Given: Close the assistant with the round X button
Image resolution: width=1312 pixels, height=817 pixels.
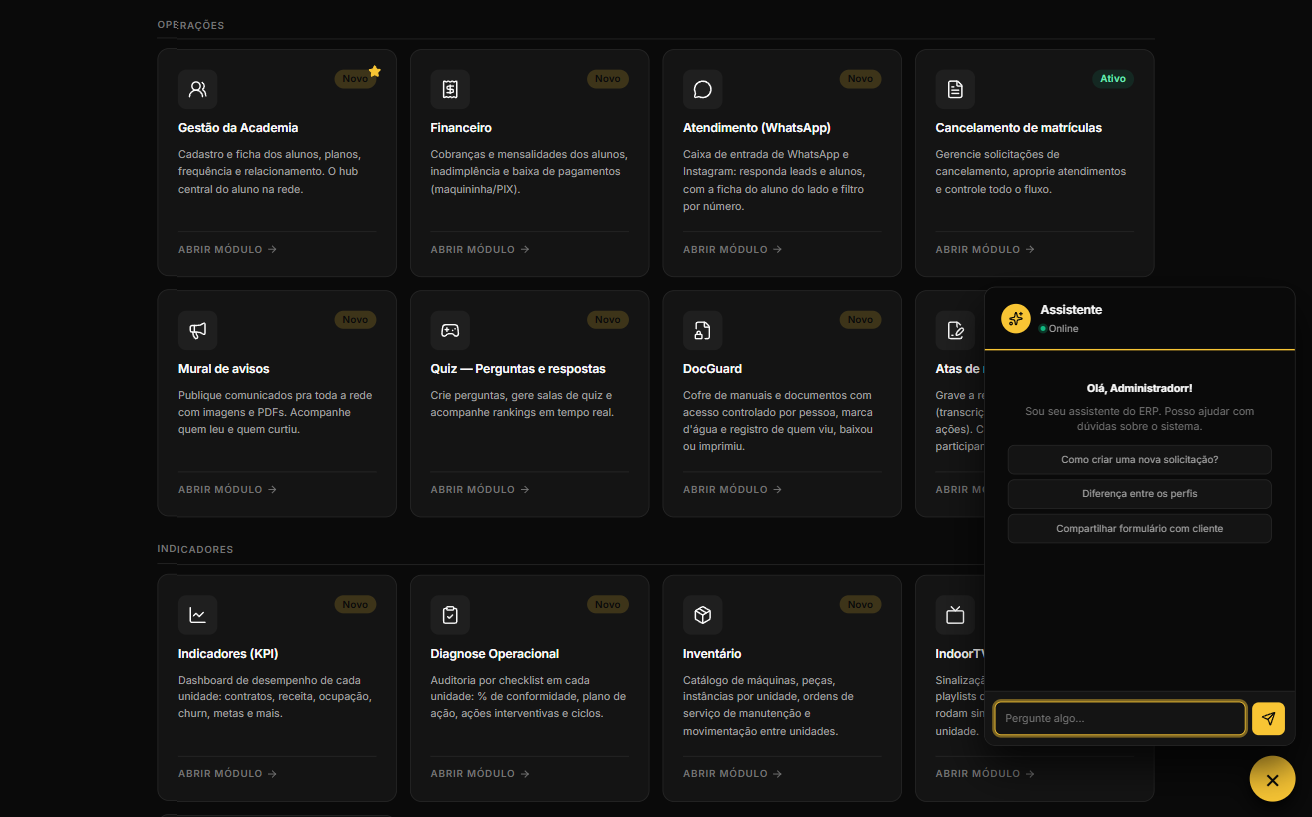Looking at the screenshot, I should 1272,779.
